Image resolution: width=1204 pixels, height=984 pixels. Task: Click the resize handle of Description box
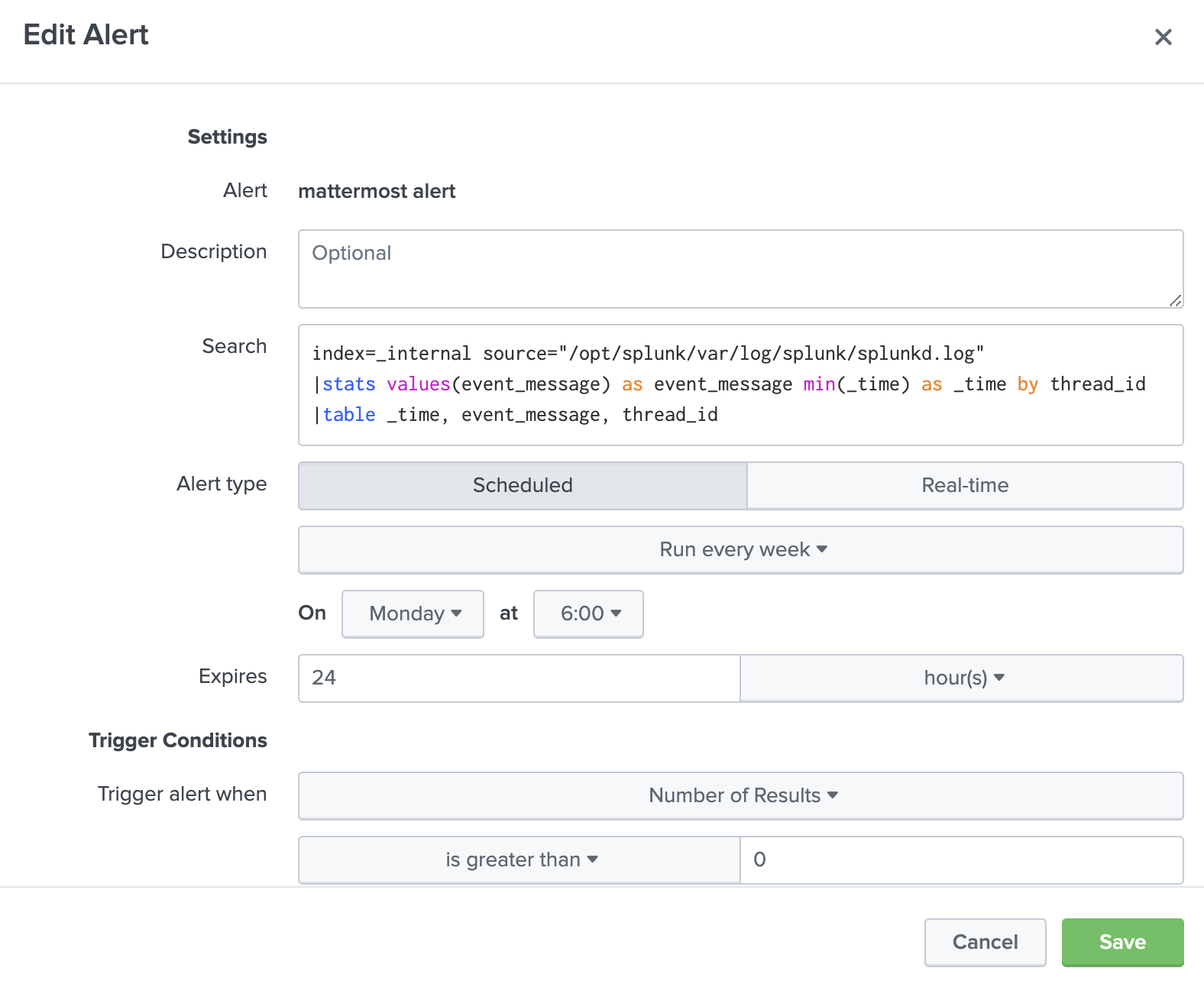point(1175,300)
